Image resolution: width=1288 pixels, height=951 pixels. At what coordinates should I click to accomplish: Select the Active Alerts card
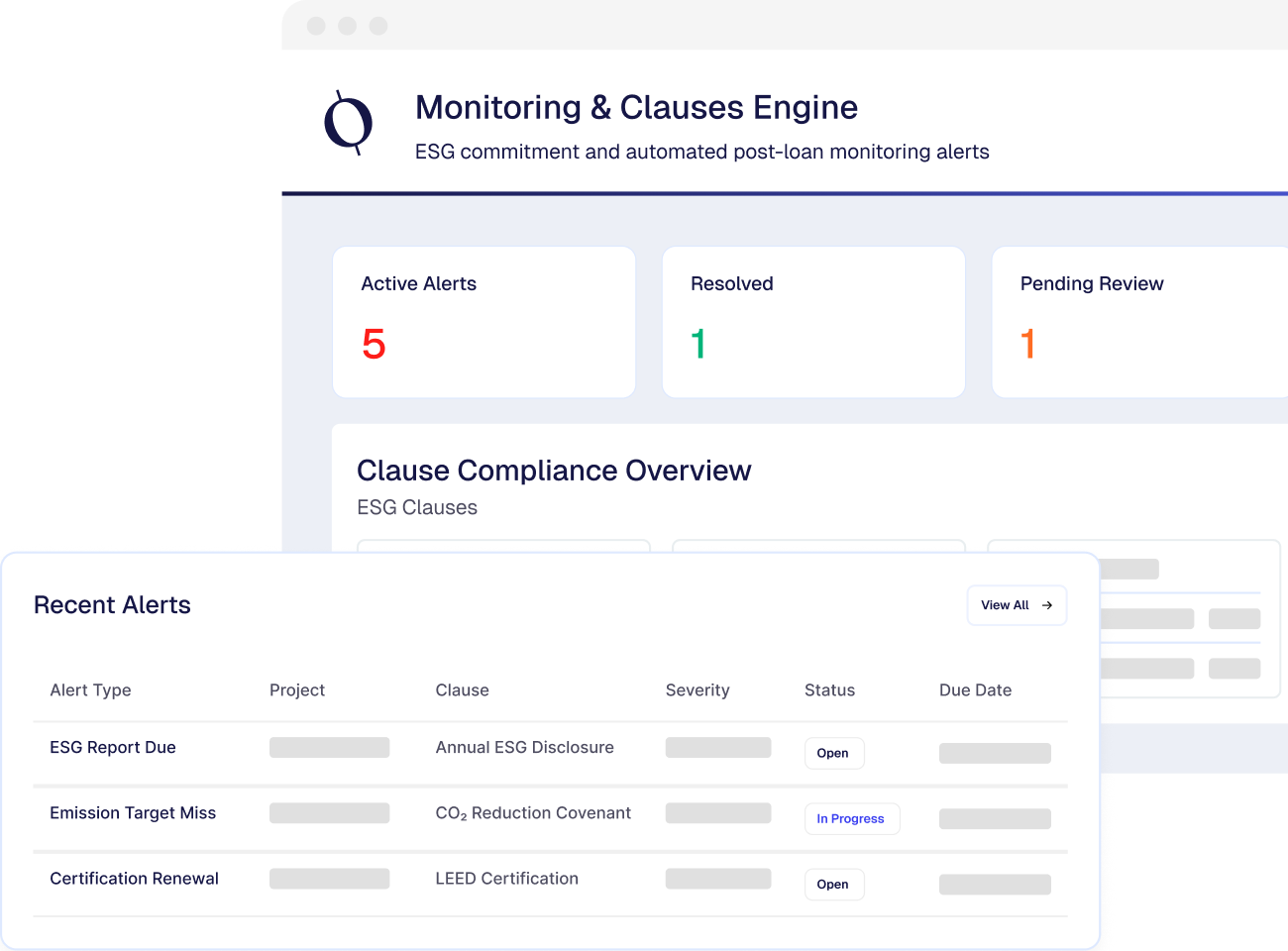[x=483, y=322]
